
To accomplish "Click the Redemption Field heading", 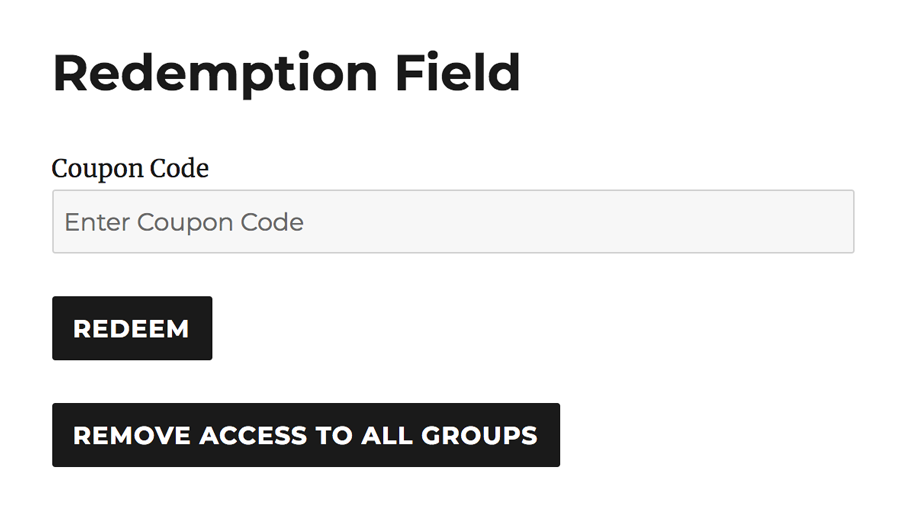I will [286, 73].
